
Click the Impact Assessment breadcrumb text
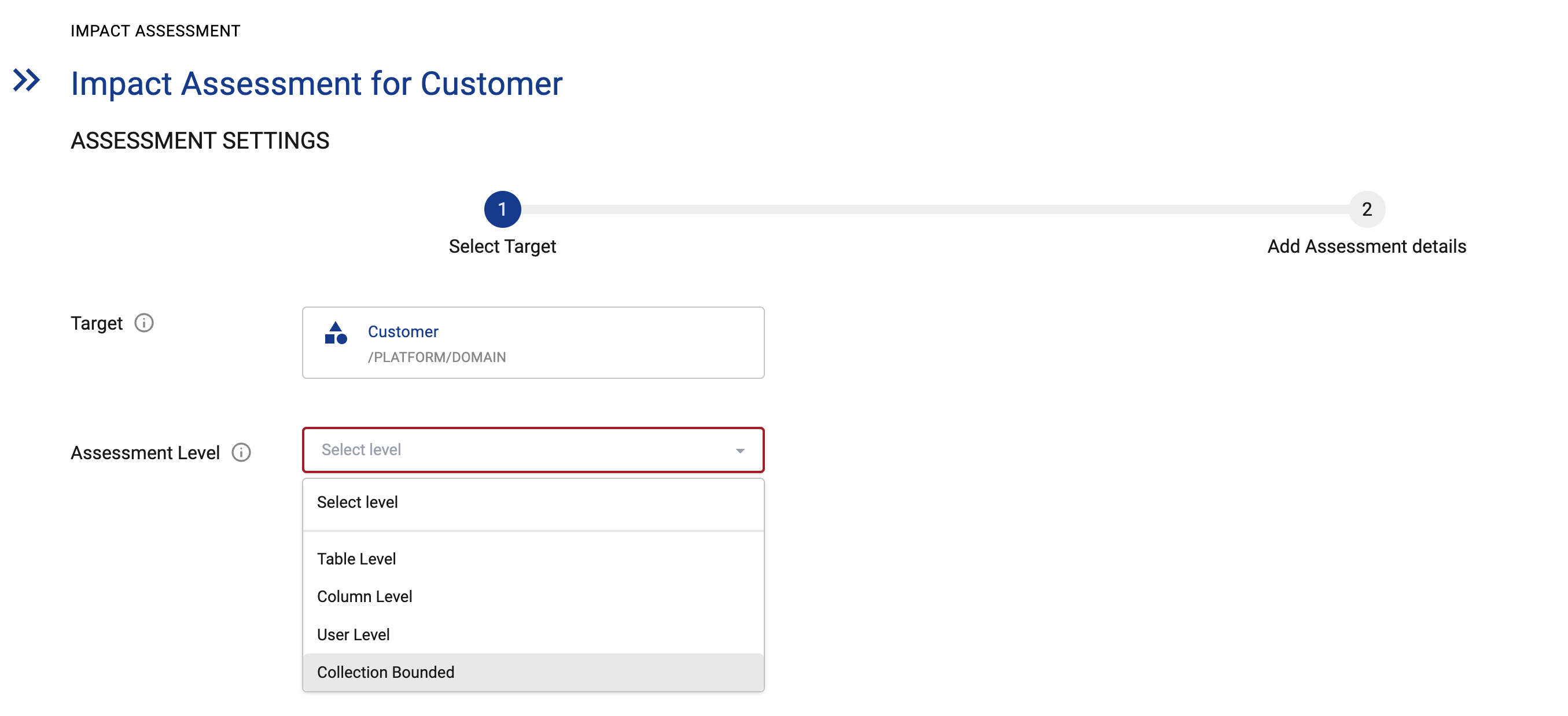[155, 31]
